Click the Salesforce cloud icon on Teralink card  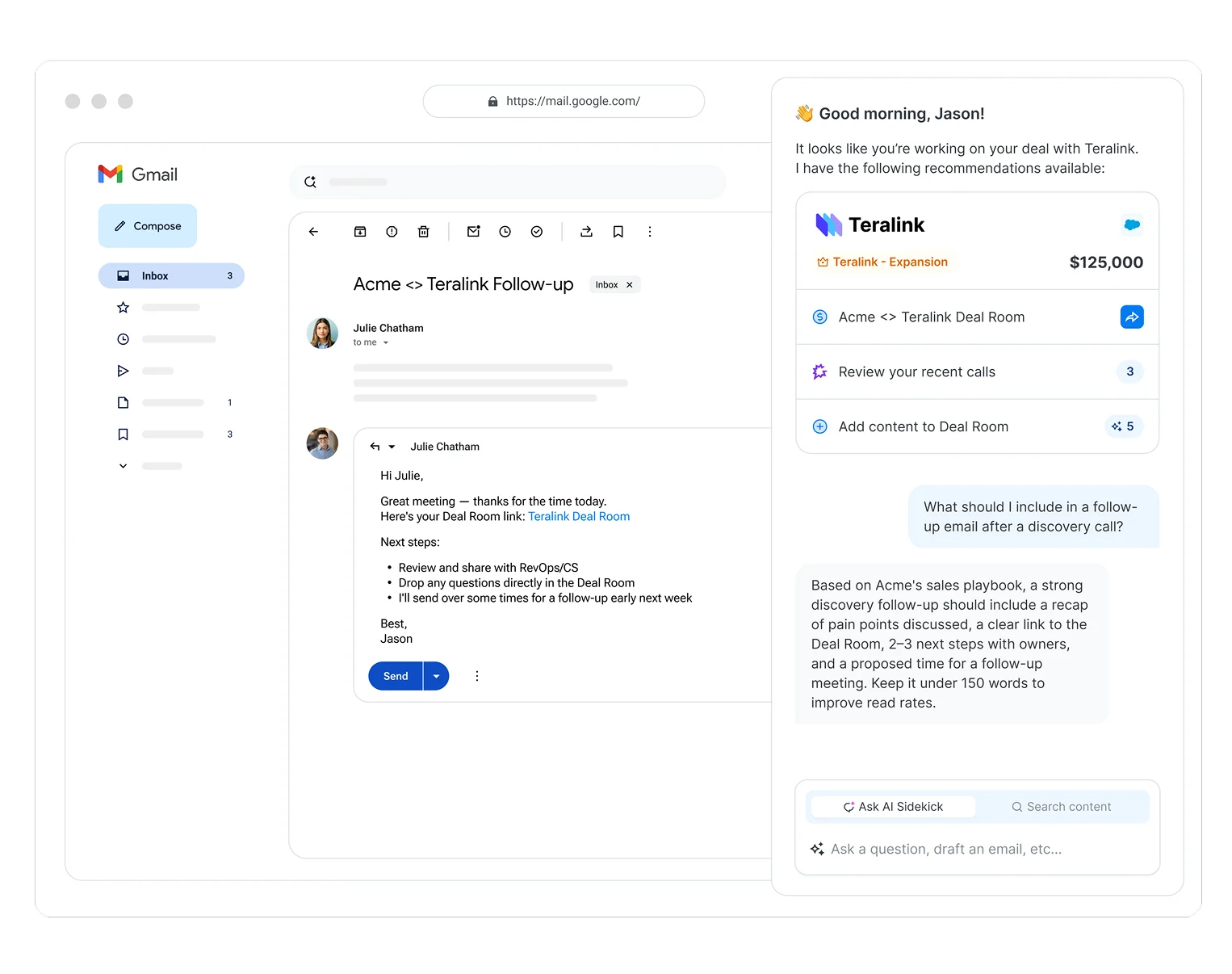[1132, 225]
